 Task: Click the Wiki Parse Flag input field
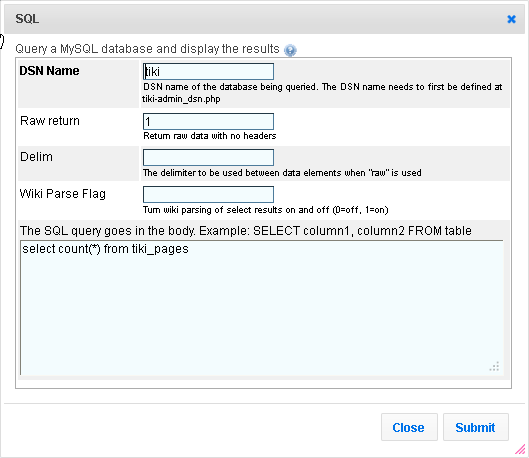[208, 195]
